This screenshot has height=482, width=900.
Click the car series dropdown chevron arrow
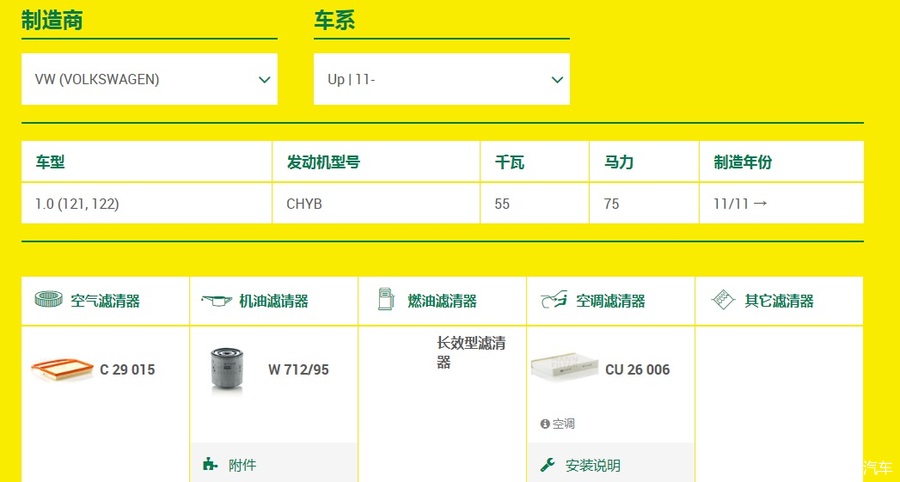click(557, 80)
